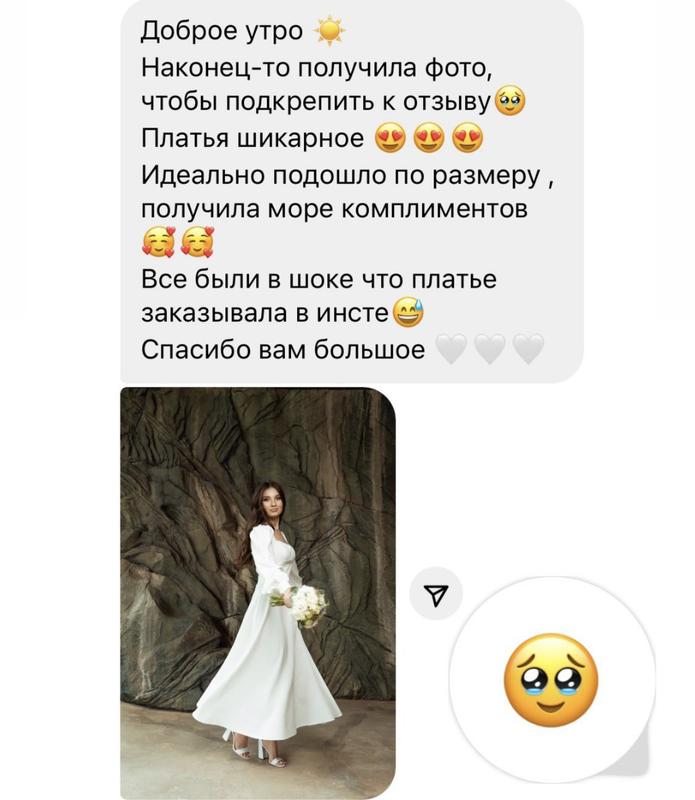
Task: Select the rightmost heart-eyes emoji
Action: 467,138
